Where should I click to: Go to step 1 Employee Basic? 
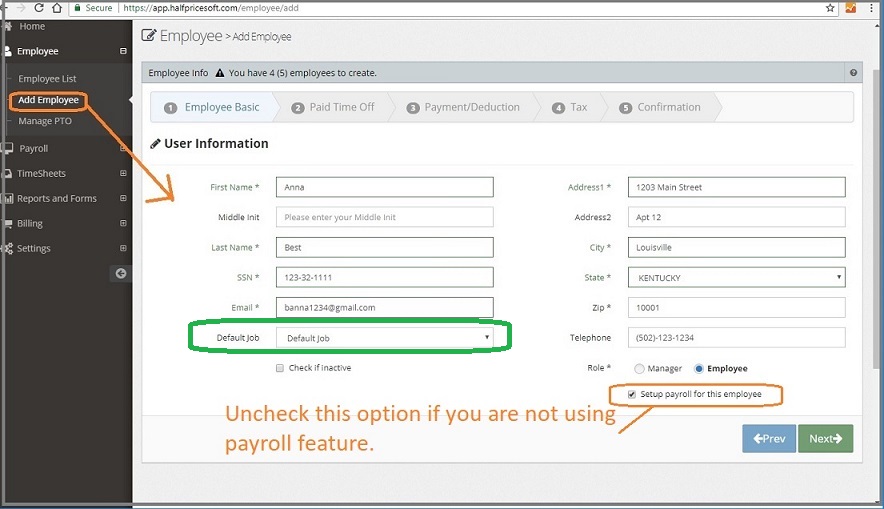coord(212,107)
